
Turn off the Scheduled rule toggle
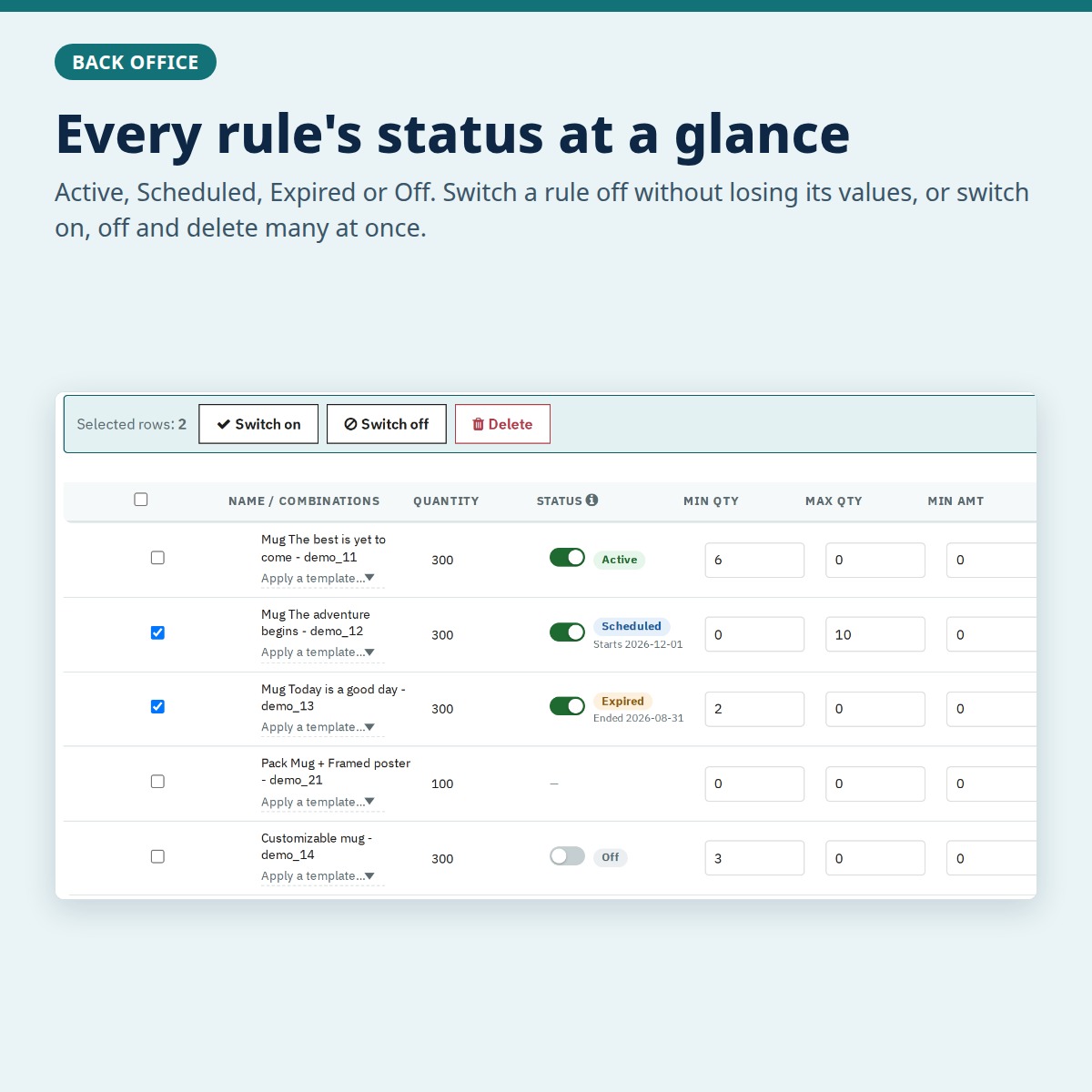tap(567, 632)
